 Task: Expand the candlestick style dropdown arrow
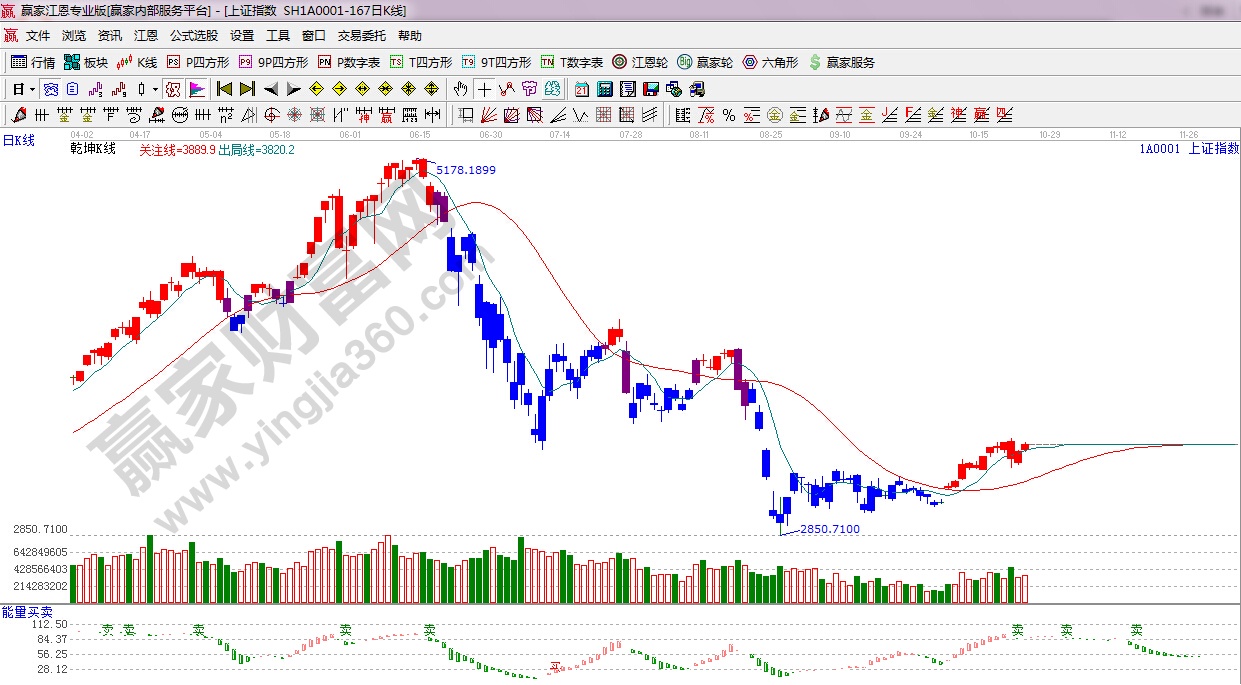coord(156,89)
